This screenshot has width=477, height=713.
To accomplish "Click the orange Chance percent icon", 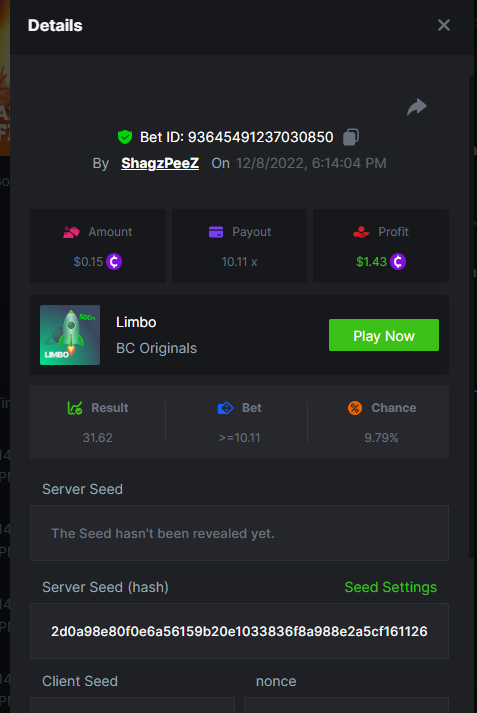I will [355, 408].
